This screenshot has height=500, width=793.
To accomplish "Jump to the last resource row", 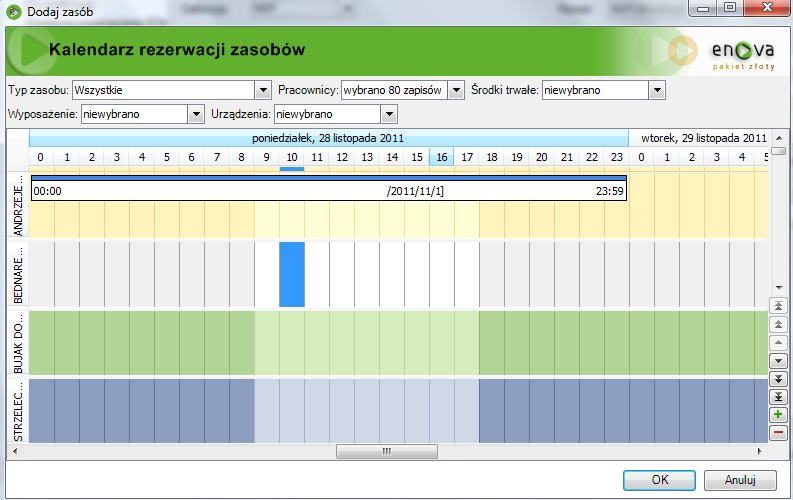I will (778, 397).
